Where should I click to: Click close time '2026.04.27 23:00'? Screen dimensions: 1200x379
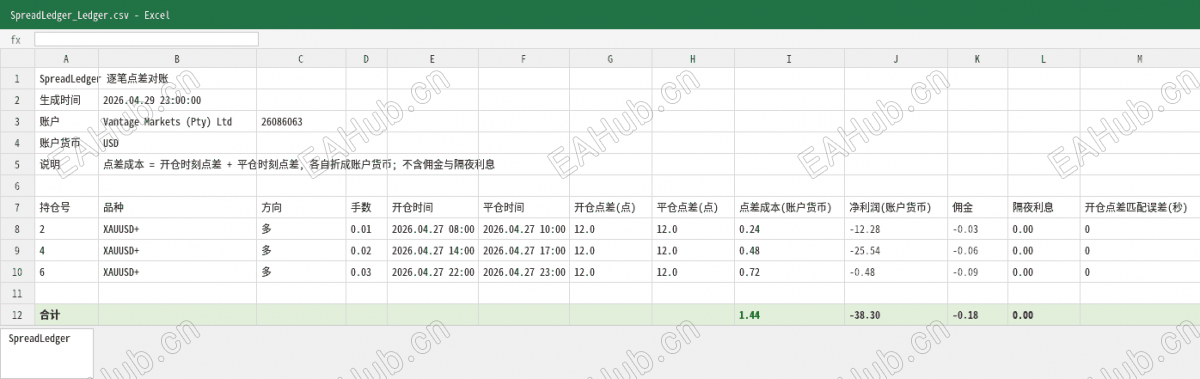pos(523,272)
